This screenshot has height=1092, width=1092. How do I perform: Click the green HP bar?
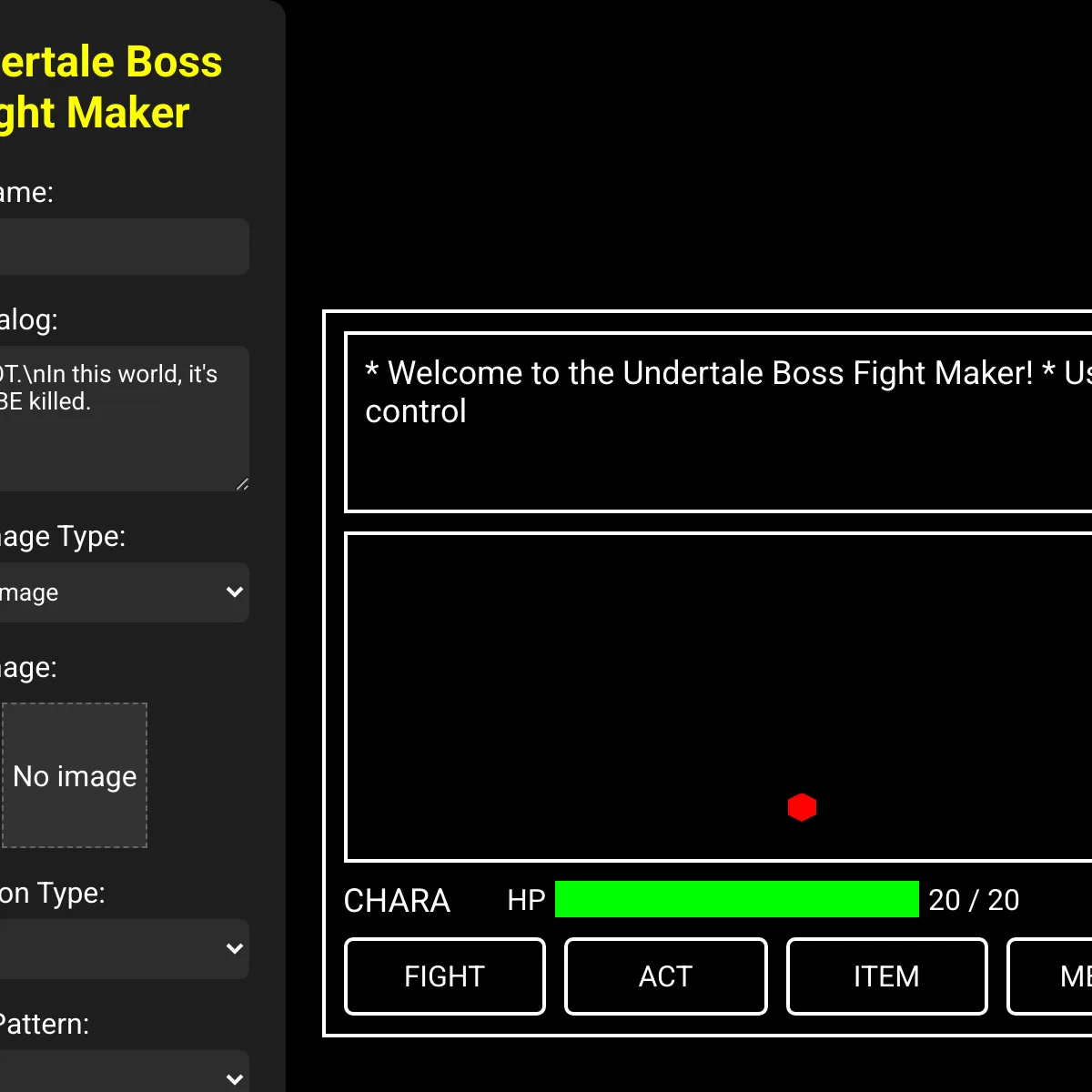click(x=737, y=899)
